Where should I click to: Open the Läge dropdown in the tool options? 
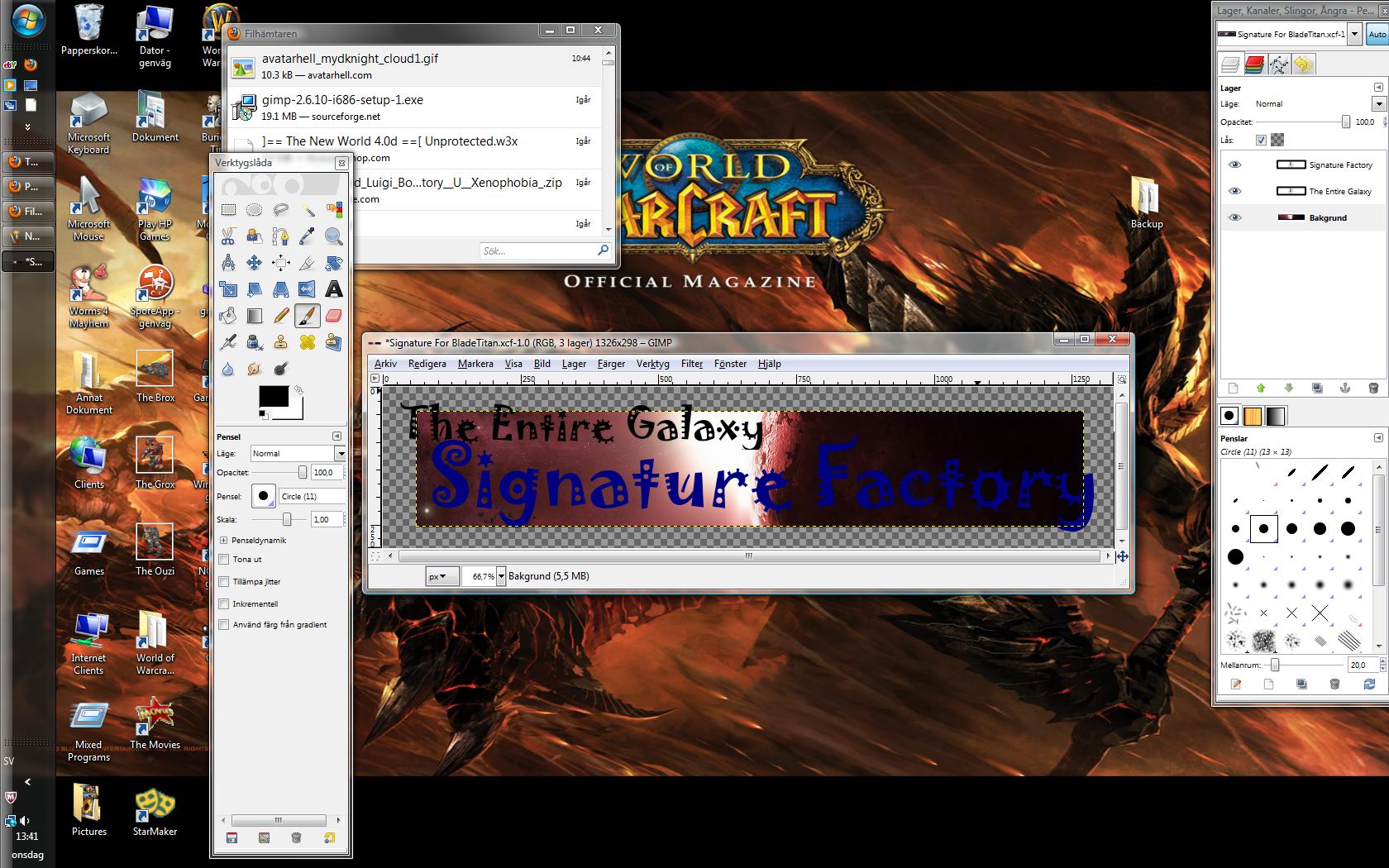tap(298, 453)
